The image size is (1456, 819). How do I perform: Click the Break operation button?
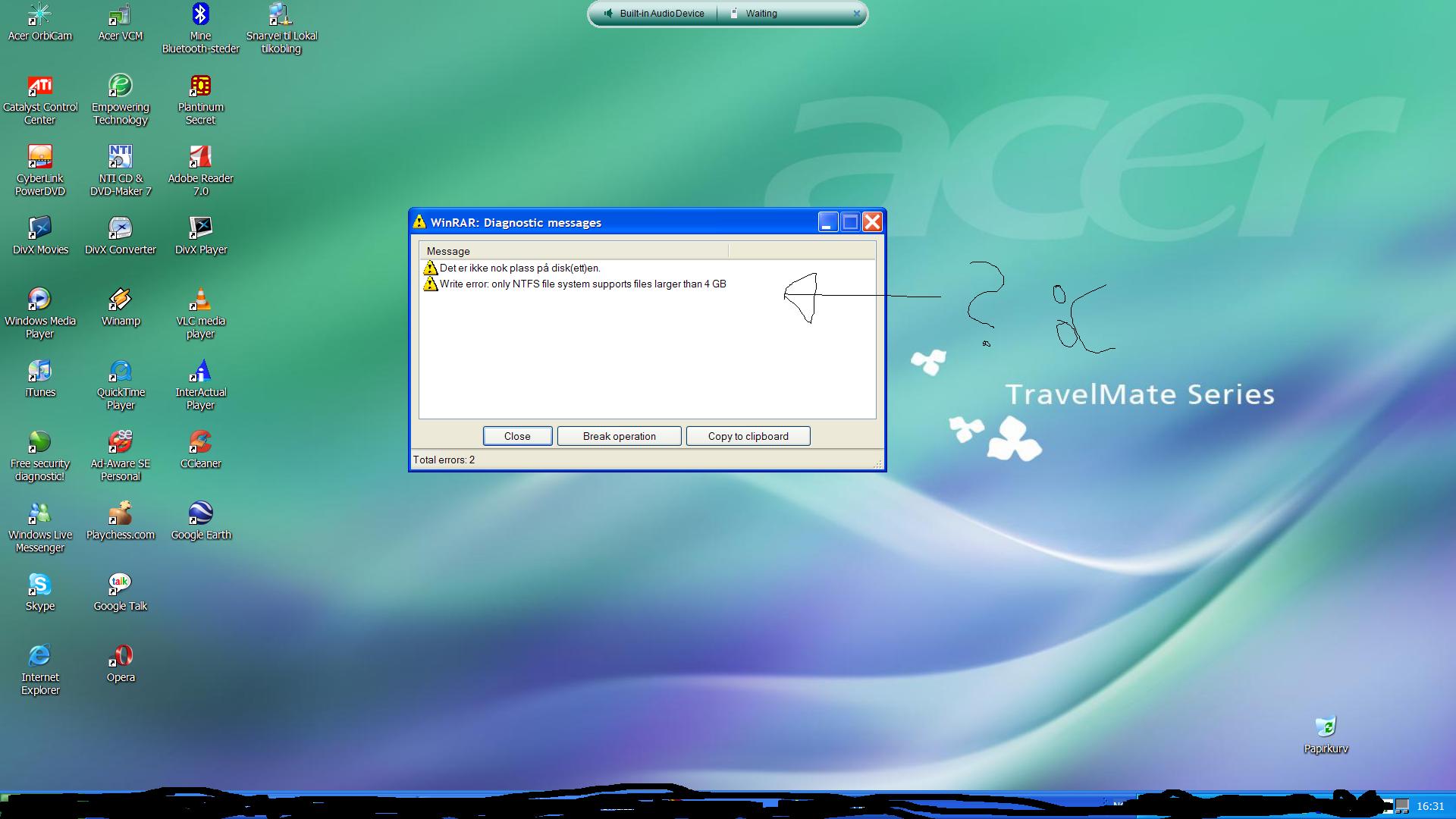click(619, 436)
